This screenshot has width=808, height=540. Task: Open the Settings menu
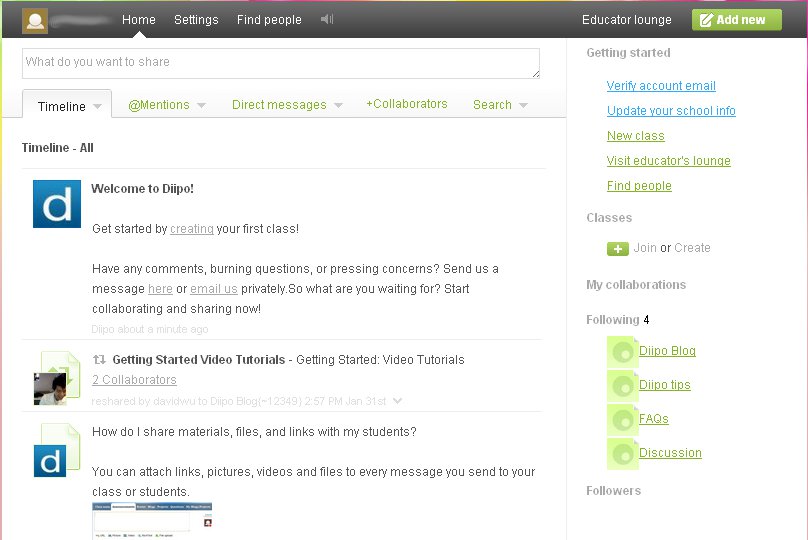[x=196, y=20]
